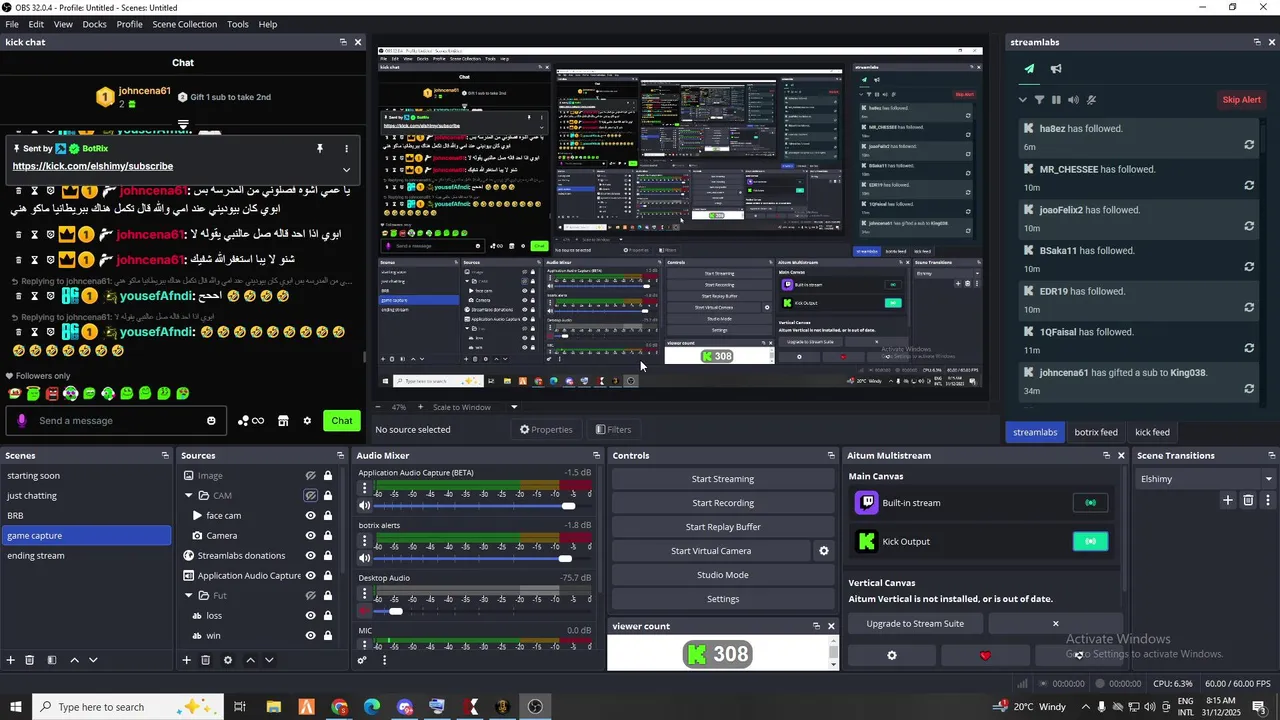Collapse the CAM group in Sources
Image resolution: width=1280 pixels, height=720 pixels.
pos(189,496)
